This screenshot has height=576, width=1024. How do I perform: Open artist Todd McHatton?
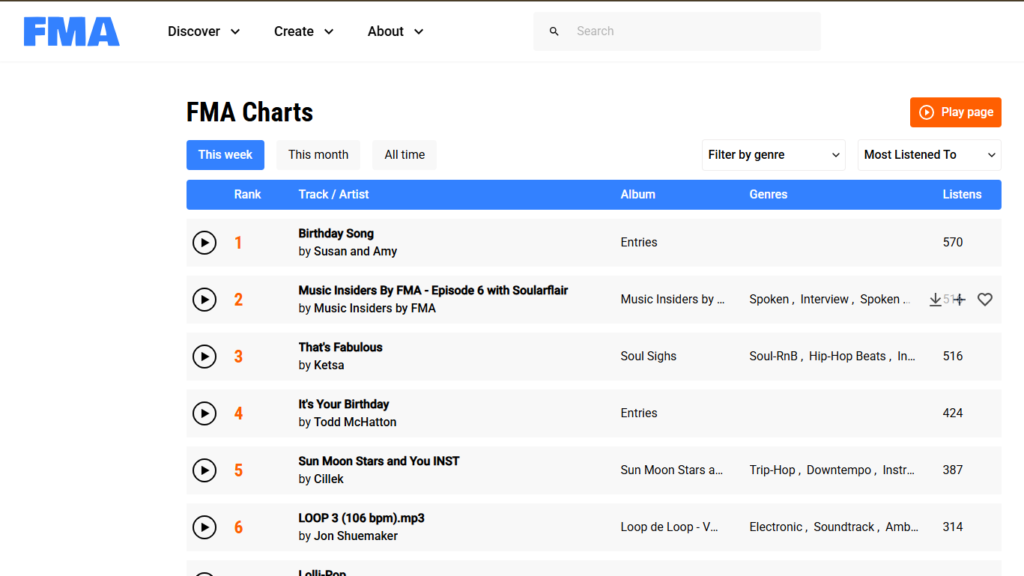coord(355,422)
